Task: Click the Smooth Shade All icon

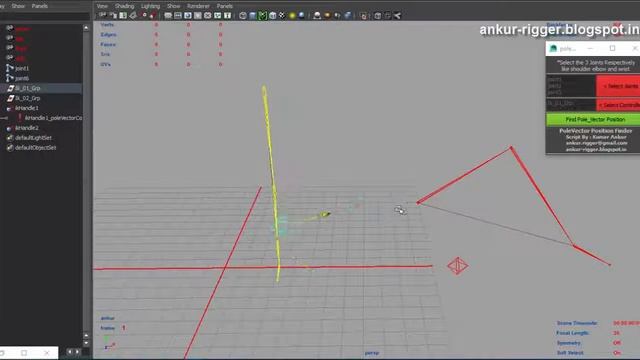Action: (x=253, y=16)
